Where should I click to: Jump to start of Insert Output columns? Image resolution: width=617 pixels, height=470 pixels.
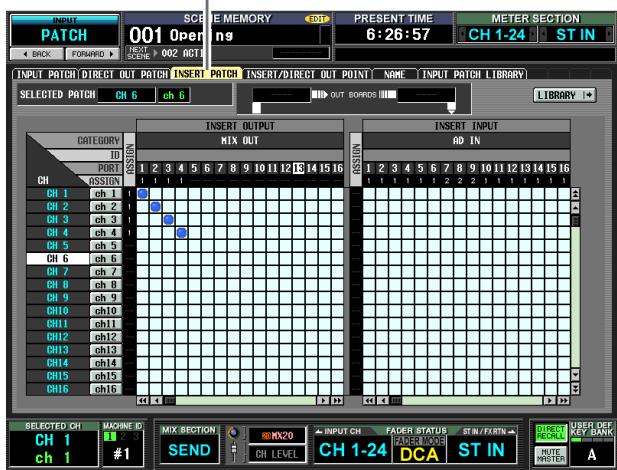142,401
